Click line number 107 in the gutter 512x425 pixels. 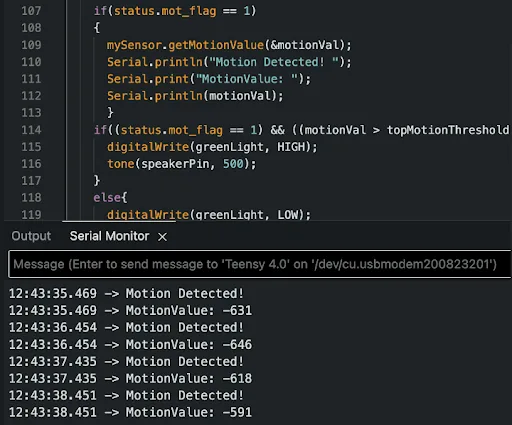[31, 11]
